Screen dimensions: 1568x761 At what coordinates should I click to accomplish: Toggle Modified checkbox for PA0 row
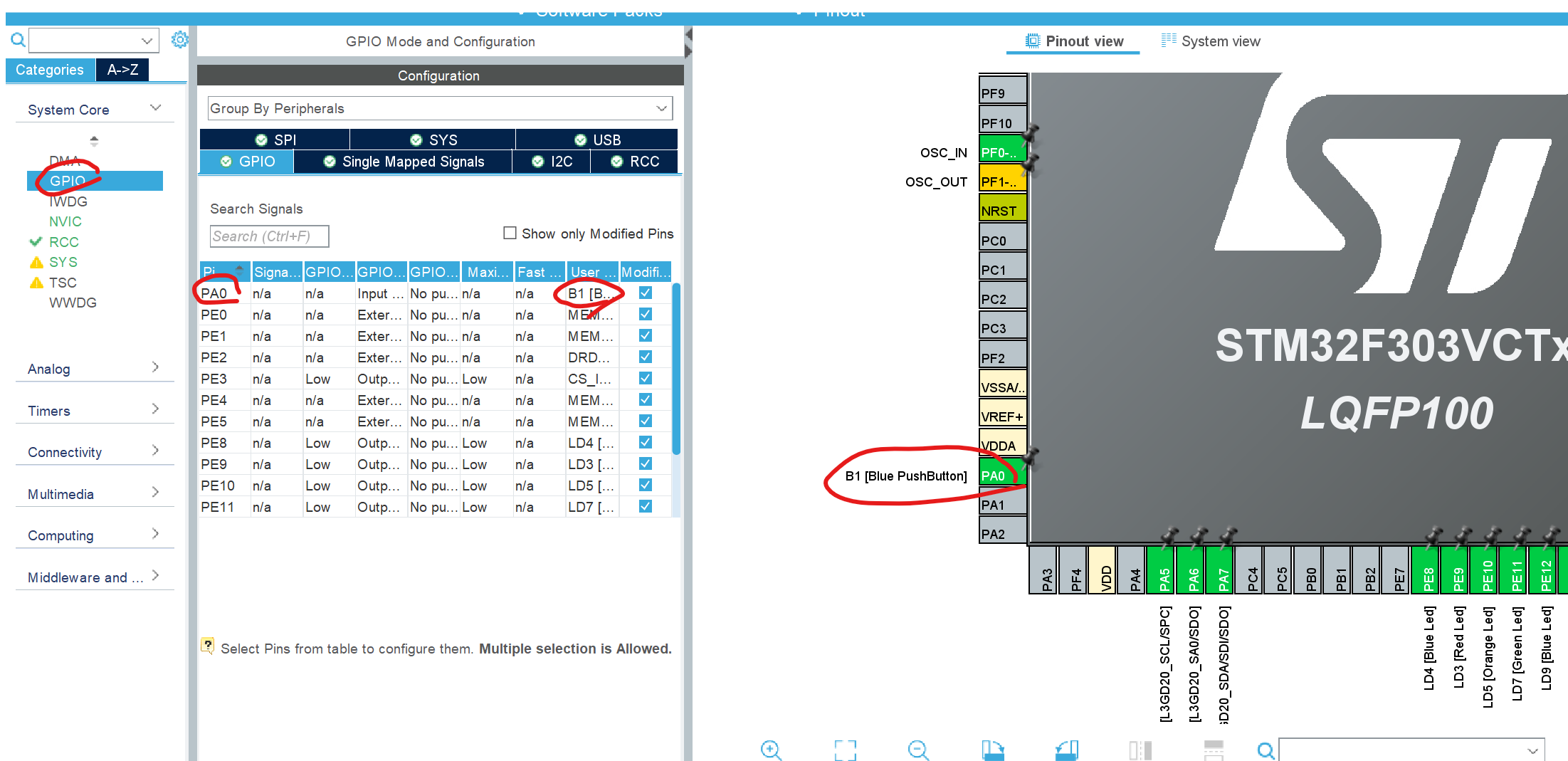point(645,293)
